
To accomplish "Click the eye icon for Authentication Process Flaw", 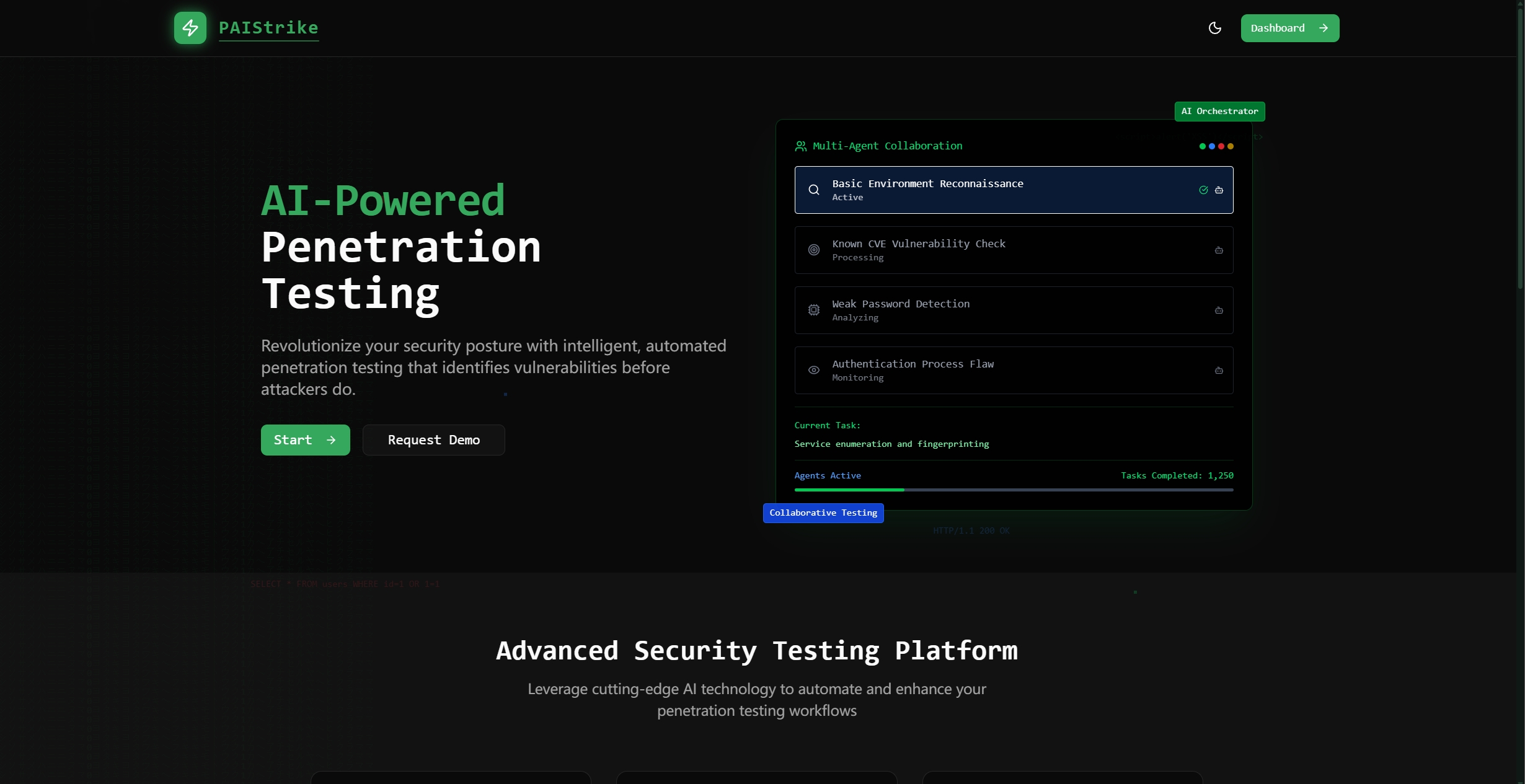I will point(813,370).
